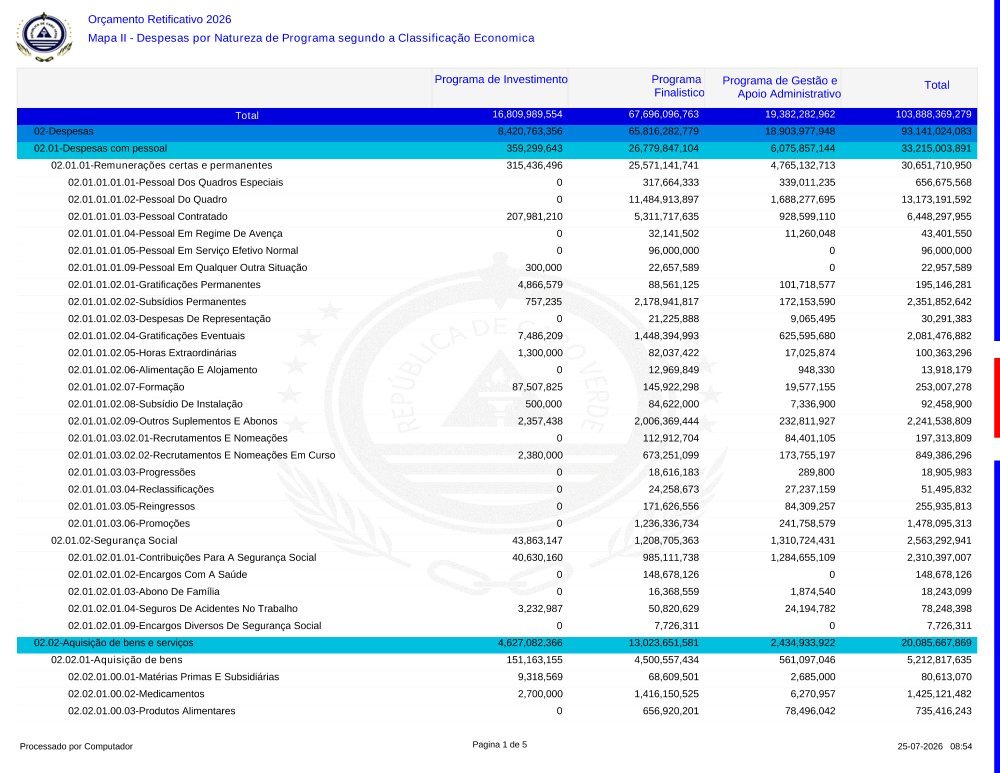Click '02.01.01.02.06-Alimentação E Alojamento'
This screenshot has height=773, width=1000.
click(163, 370)
